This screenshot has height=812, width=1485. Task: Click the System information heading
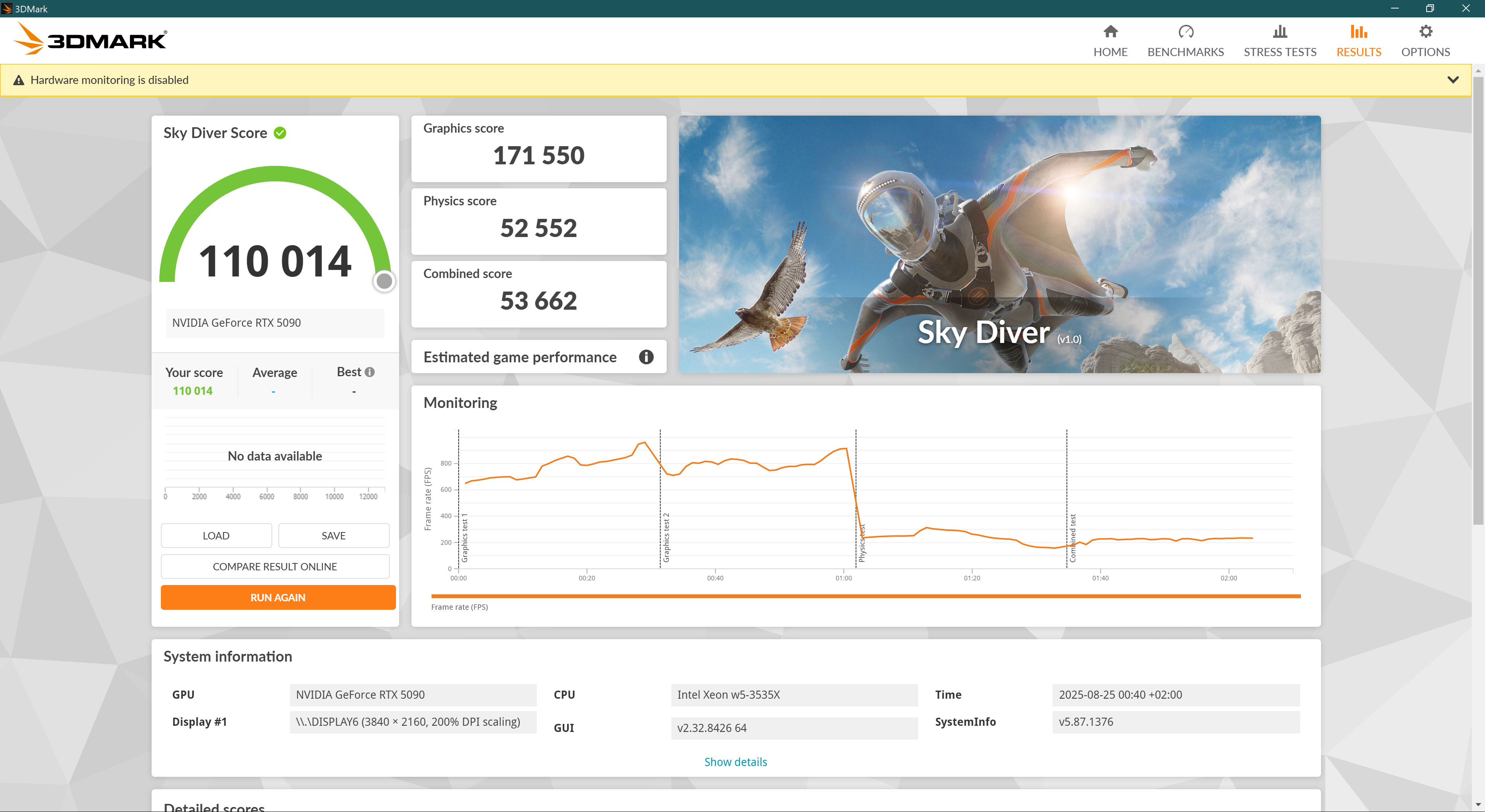228,657
